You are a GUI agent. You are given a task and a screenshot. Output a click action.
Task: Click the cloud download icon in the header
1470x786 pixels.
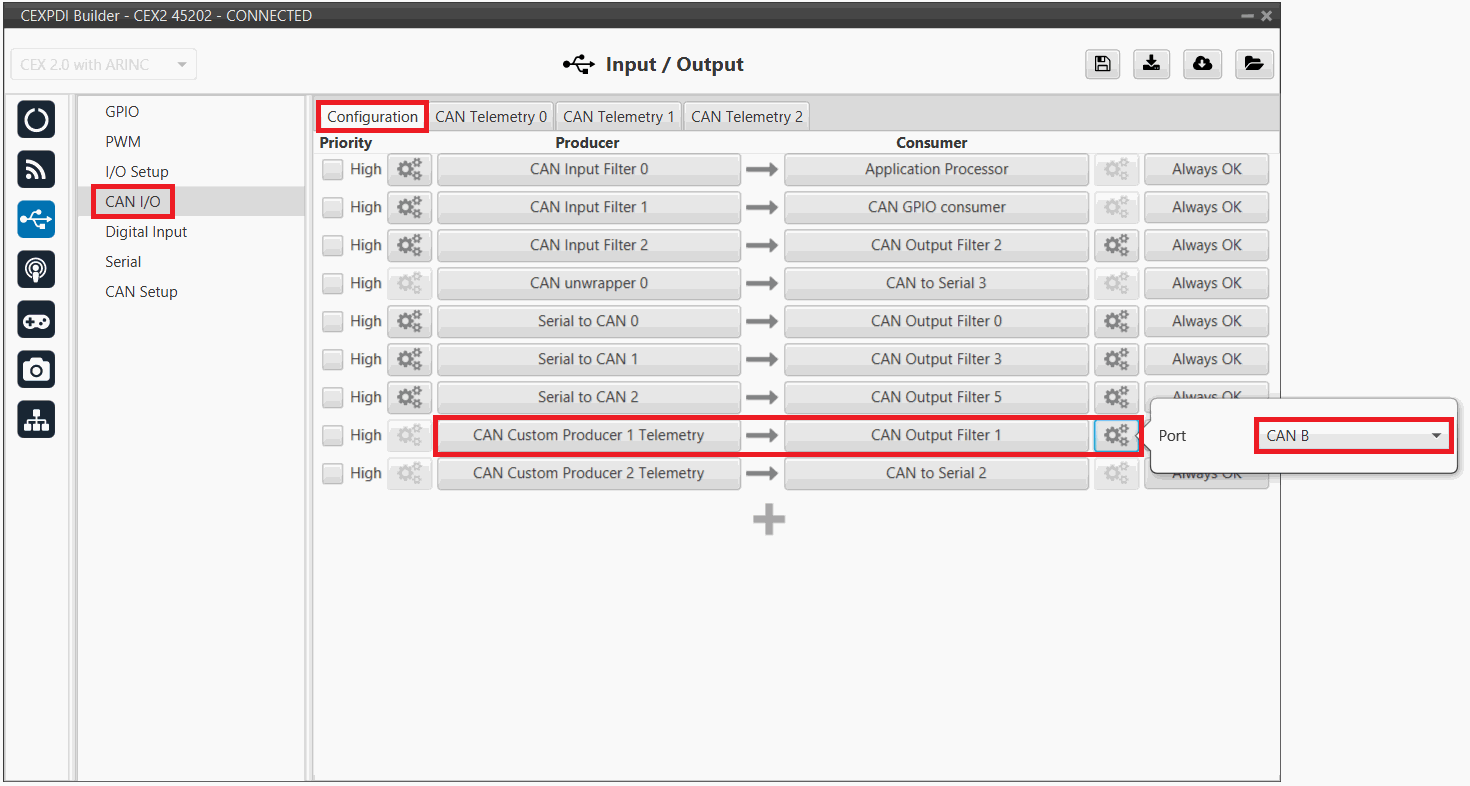point(1203,64)
